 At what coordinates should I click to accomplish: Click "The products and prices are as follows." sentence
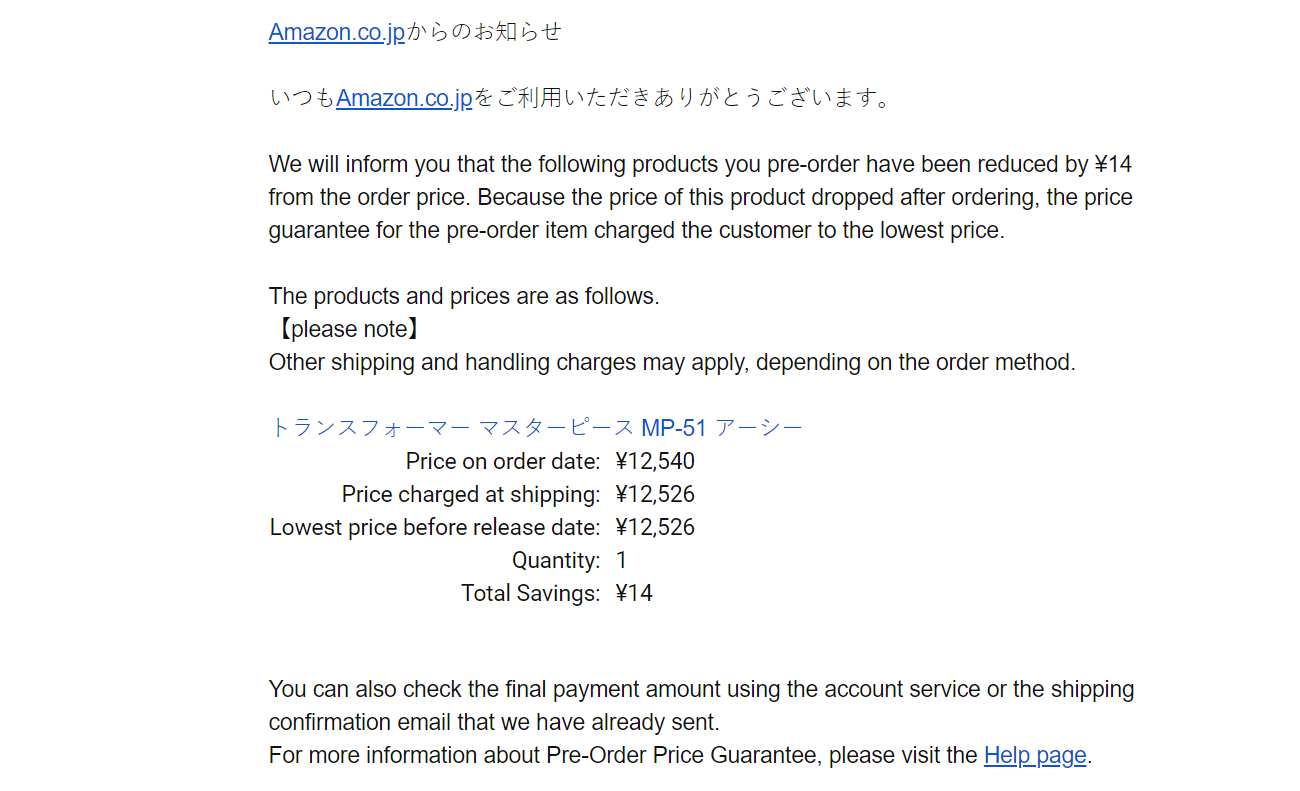(464, 296)
